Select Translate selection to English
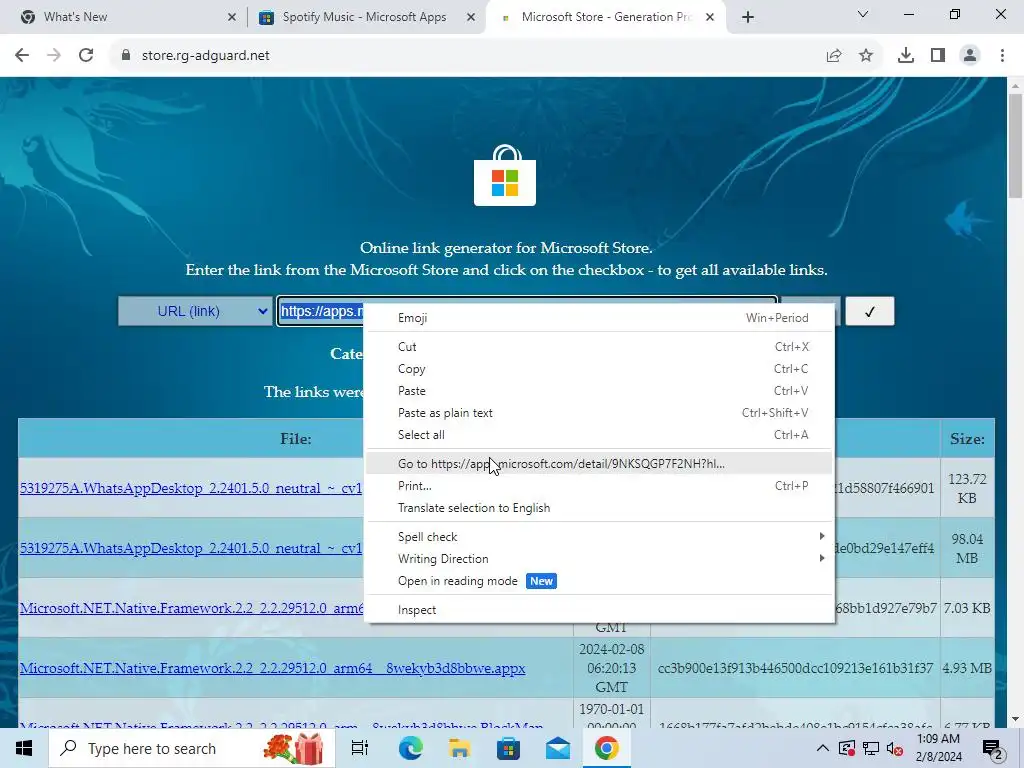This screenshot has height=768, width=1024. tap(600, 508)
